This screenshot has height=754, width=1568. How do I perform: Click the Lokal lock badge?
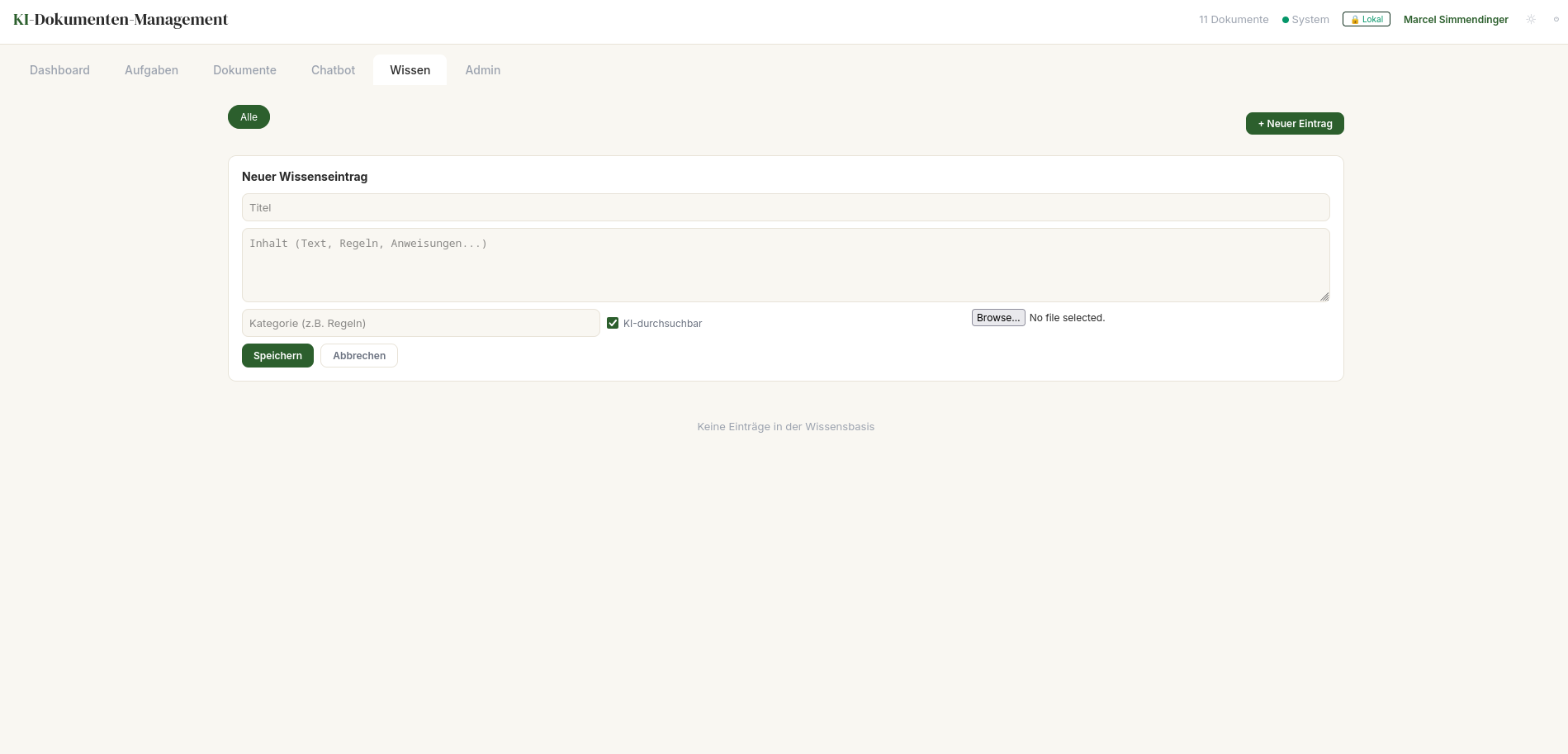click(1366, 19)
